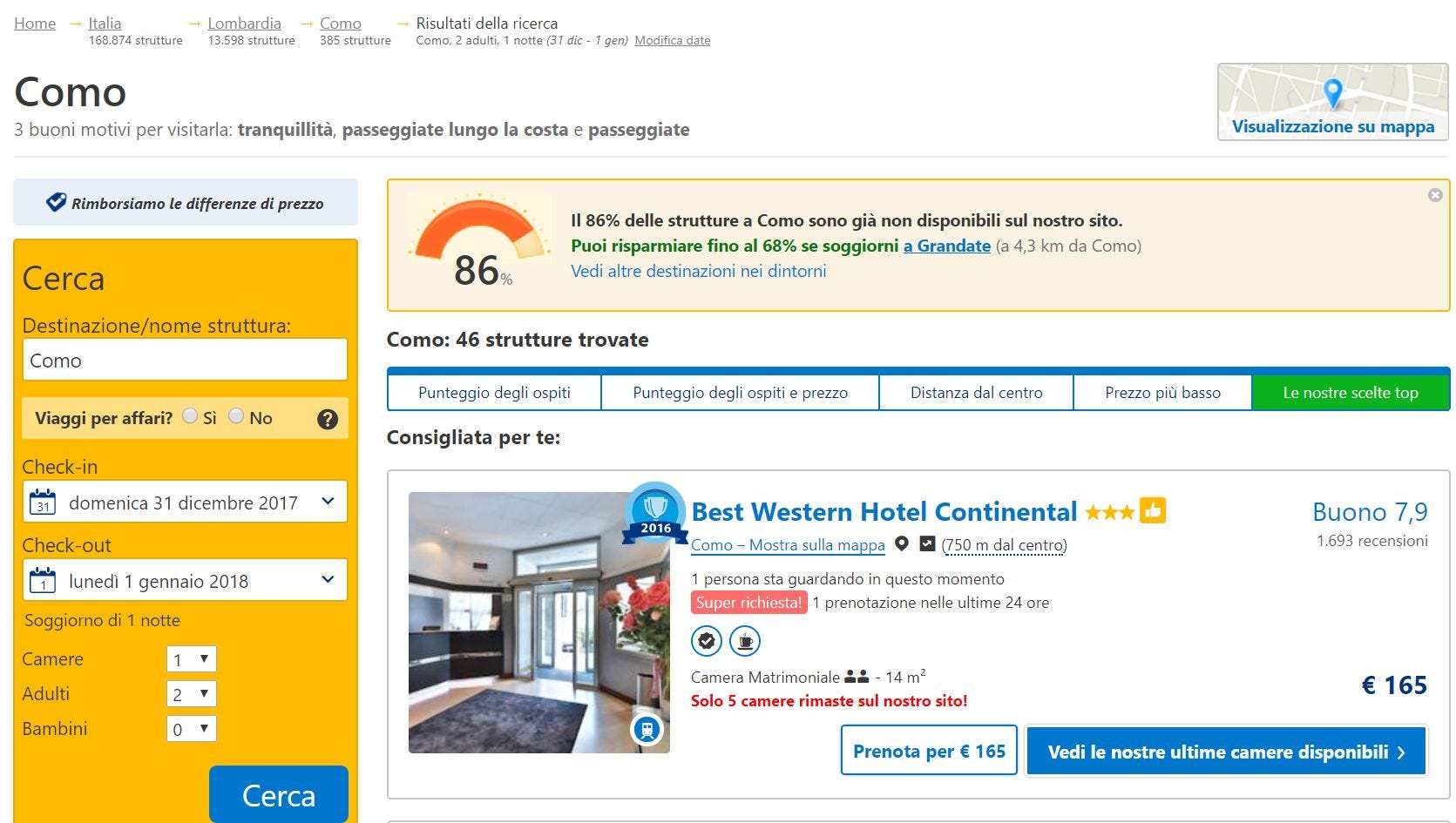Open the a Grandate link
Image resolution: width=1456 pixels, height=823 pixels.
[x=946, y=246]
